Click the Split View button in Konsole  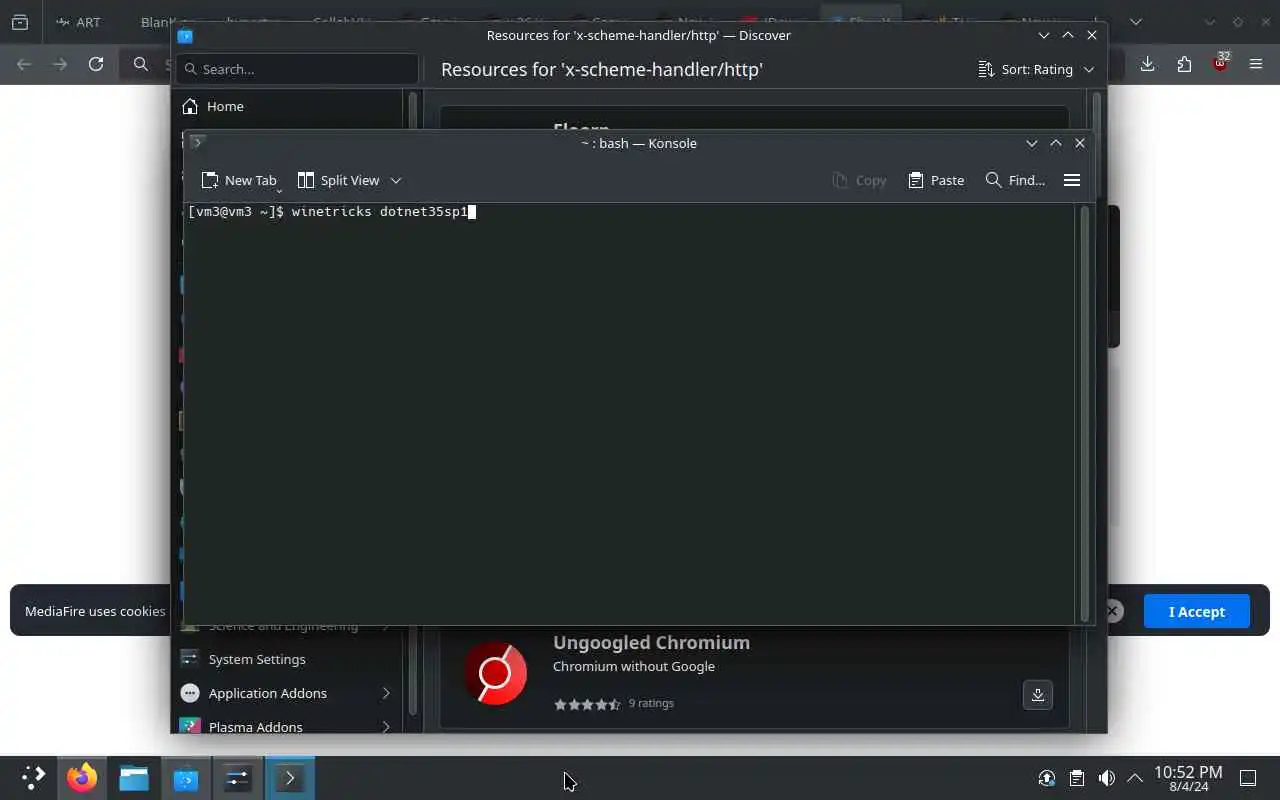(x=338, y=180)
